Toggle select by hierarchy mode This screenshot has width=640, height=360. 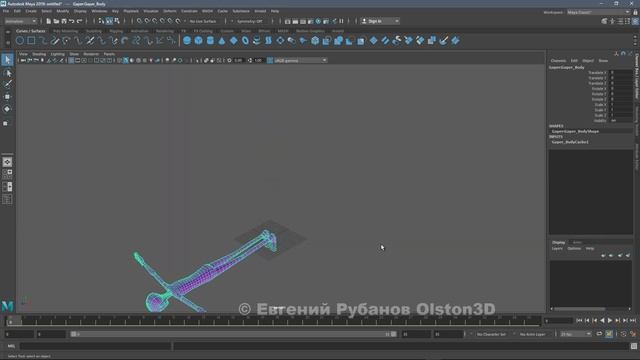pos(101,21)
